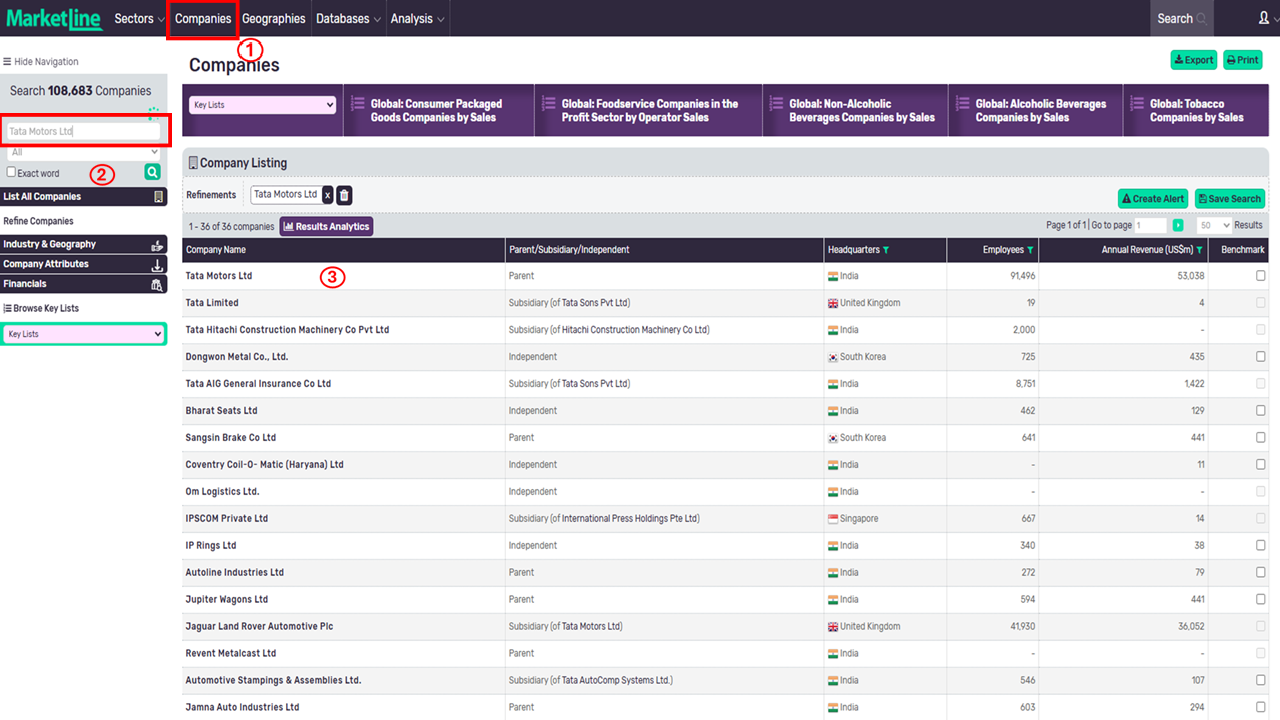The image size is (1280, 720).
Task: Click the list icon beside Non-Alcoholic Beverages
Action: [776, 104]
